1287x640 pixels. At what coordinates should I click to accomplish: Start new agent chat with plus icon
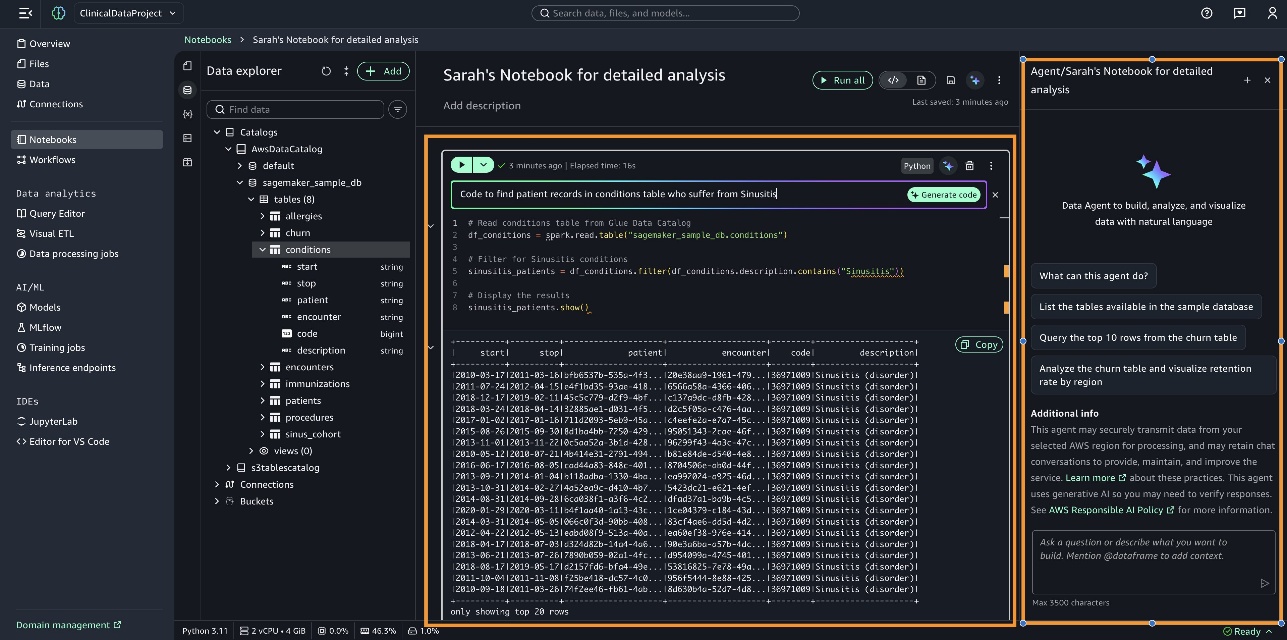[x=1247, y=80]
